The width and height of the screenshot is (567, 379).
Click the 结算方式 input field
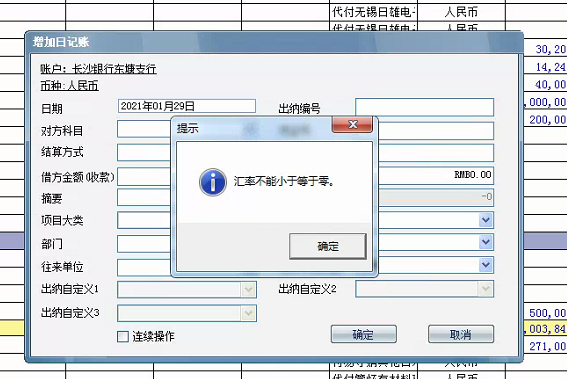coord(144,152)
